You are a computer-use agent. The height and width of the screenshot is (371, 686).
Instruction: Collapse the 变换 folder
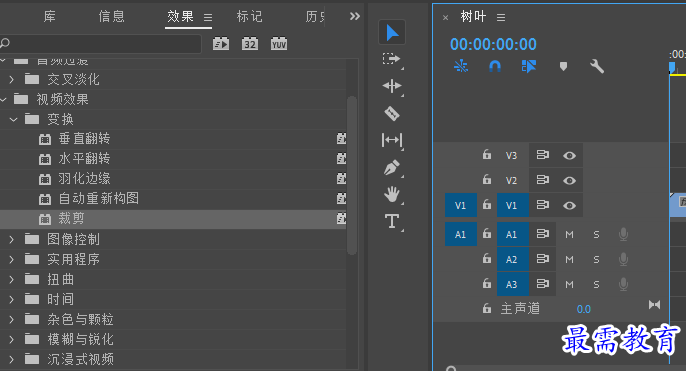tap(14, 119)
